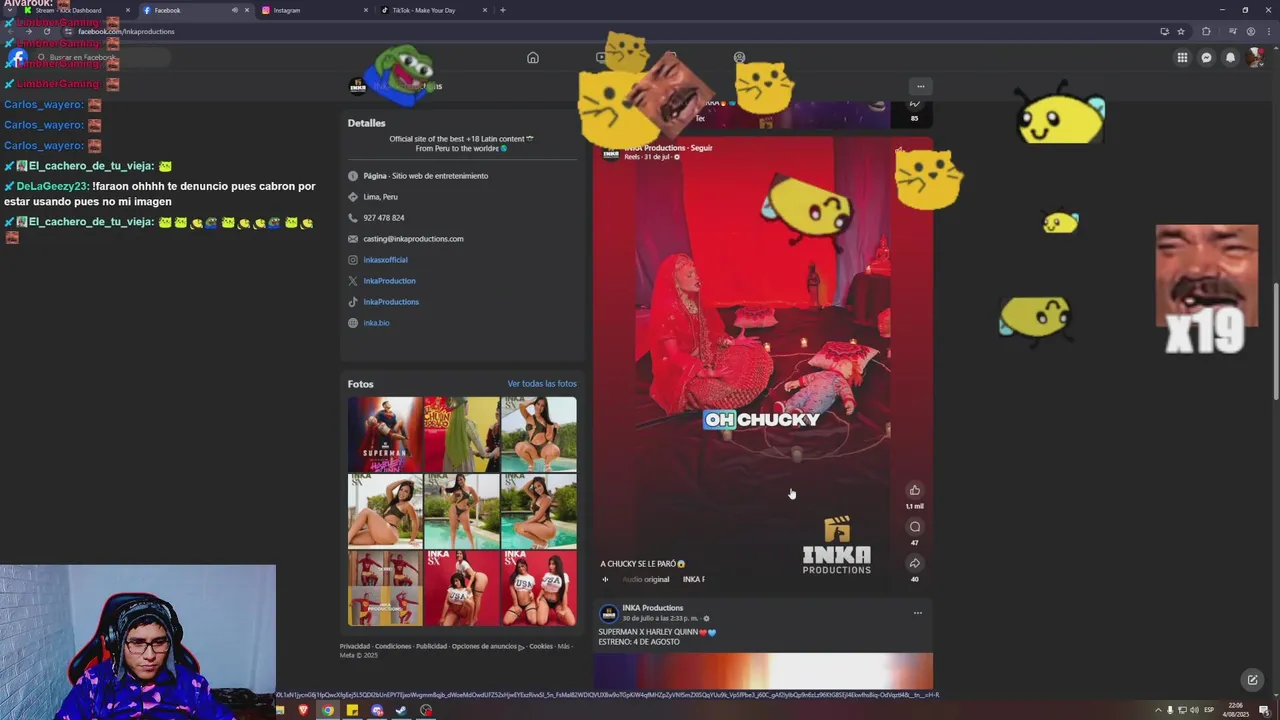Expand the Más footer menu
Image resolution: width=1280 pixels, height=720 pixels.
(x=563, y=646)
